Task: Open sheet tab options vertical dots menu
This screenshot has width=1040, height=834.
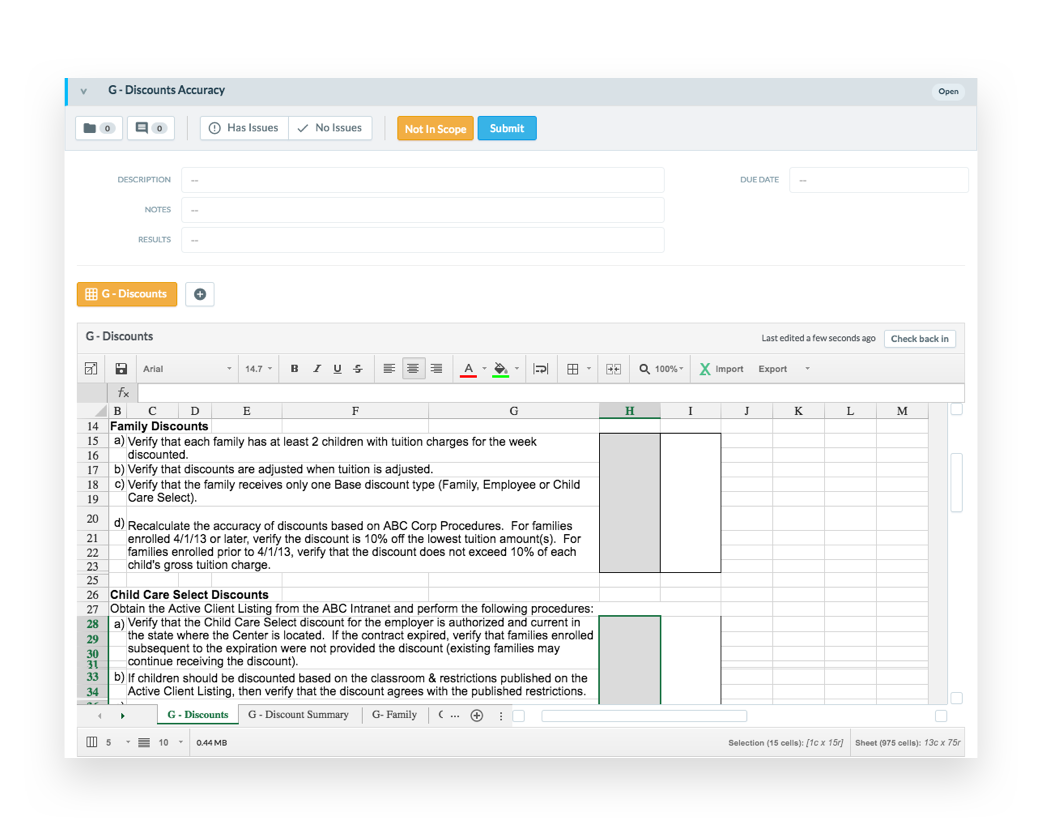Action: coord(501,715)
